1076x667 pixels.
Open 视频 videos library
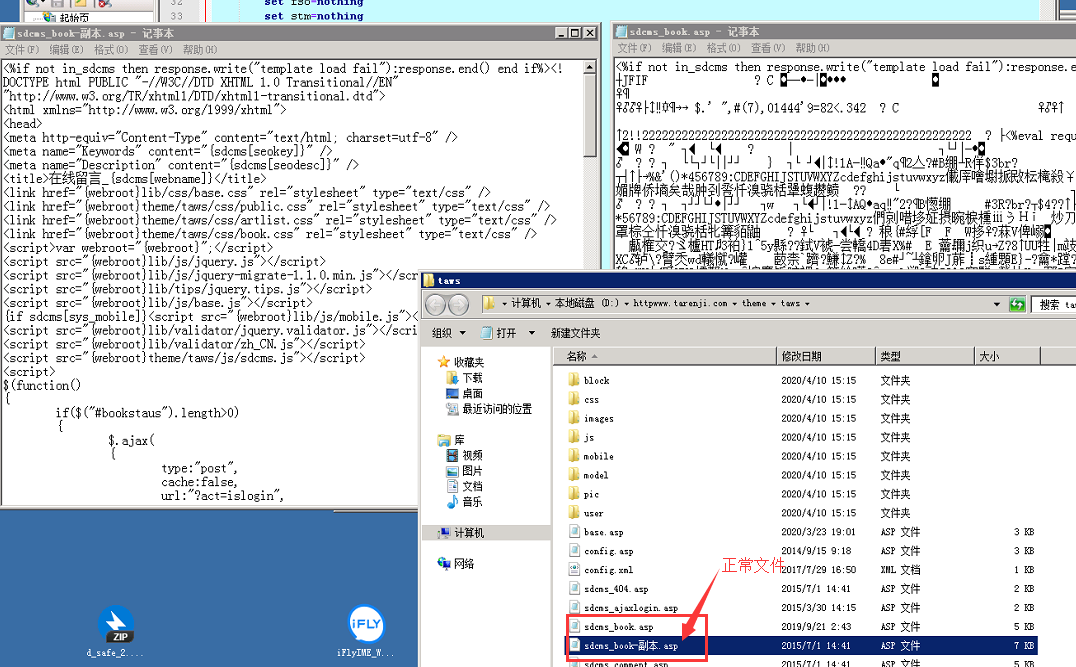point(472,455)
